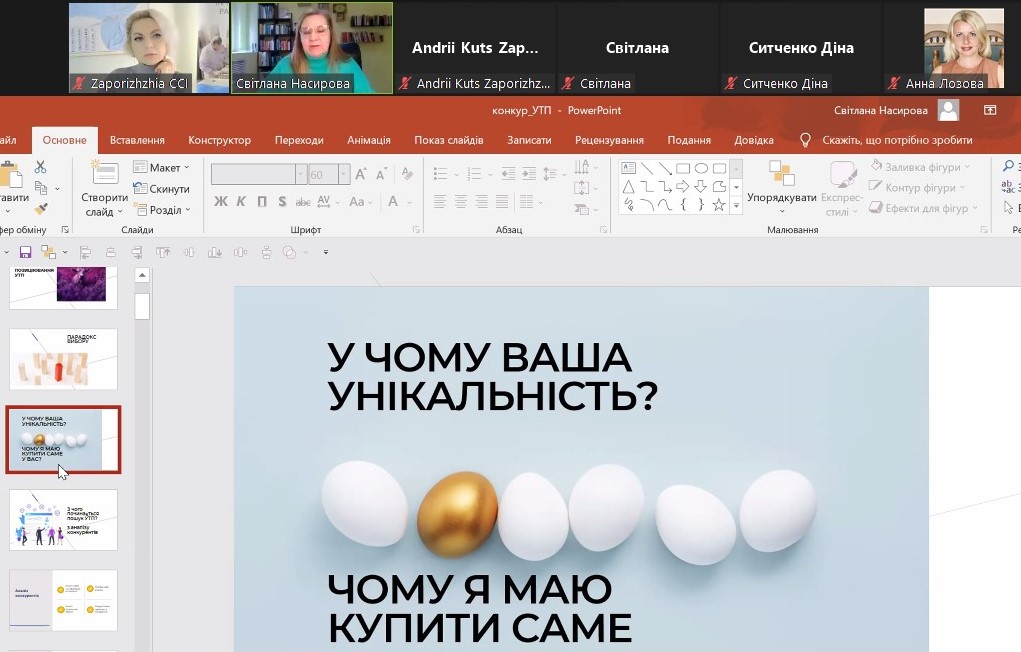The width and height of the screenshot is (1021, 652).
Task: Click the Format Painter brush icon
Action: (x=40, y=208)
